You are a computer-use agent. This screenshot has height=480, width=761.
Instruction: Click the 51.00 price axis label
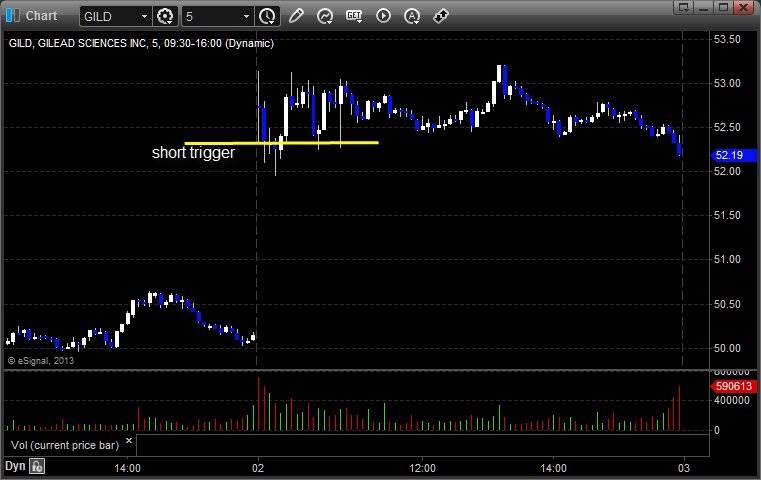click(727, 259)
